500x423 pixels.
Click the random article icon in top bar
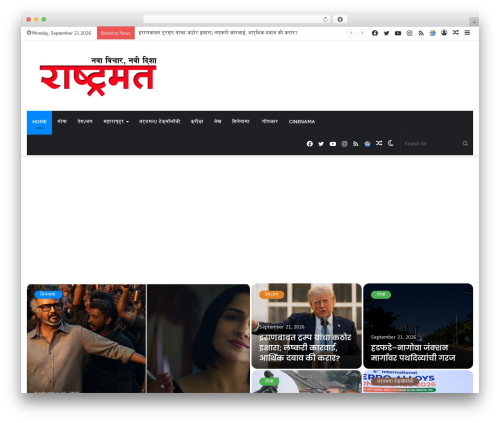(456, 32)
